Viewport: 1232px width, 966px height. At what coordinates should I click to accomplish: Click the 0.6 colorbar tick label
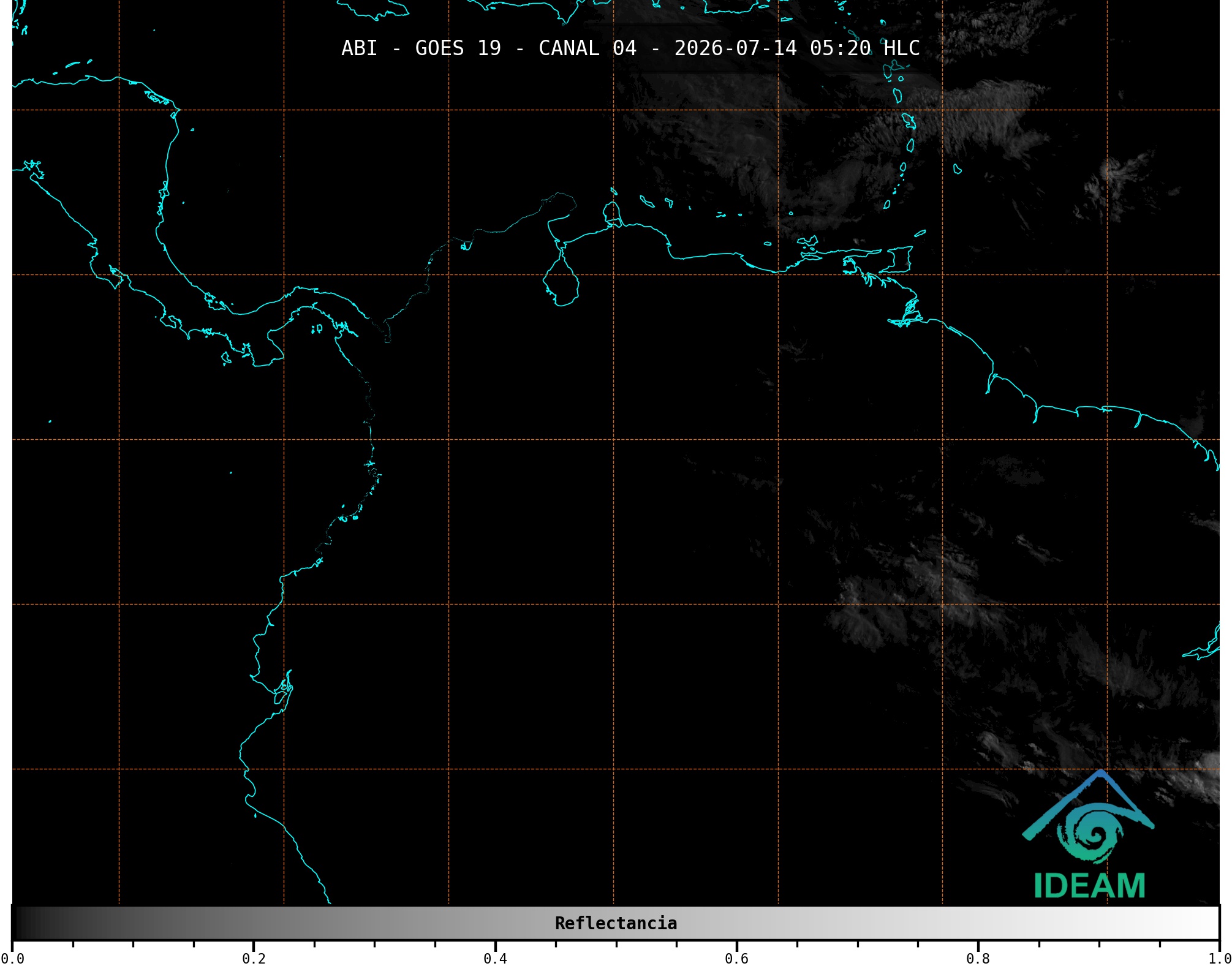(x=736, y=959)
